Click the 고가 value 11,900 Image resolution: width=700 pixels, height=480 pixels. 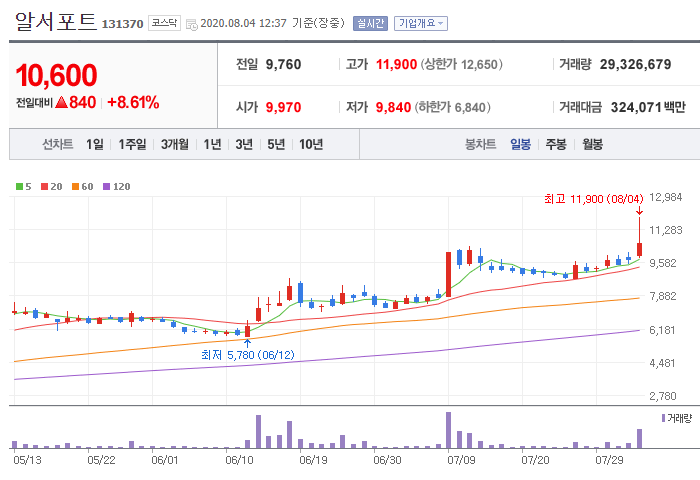(396, 64)
